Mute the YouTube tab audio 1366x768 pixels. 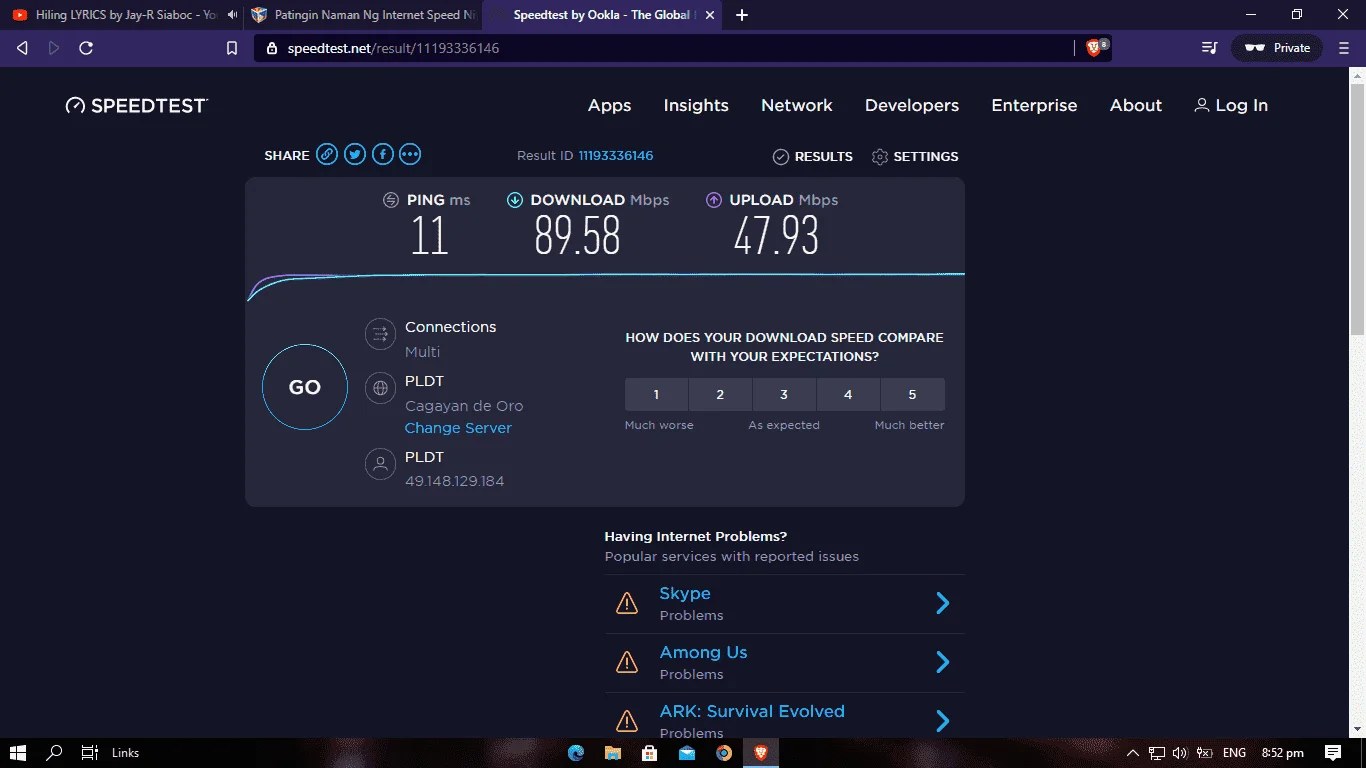tap(233, 15)
